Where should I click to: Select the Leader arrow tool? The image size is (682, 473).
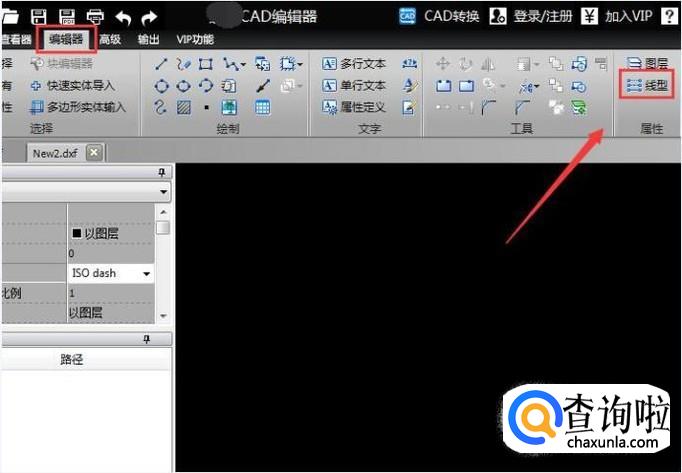pos(263,86)
